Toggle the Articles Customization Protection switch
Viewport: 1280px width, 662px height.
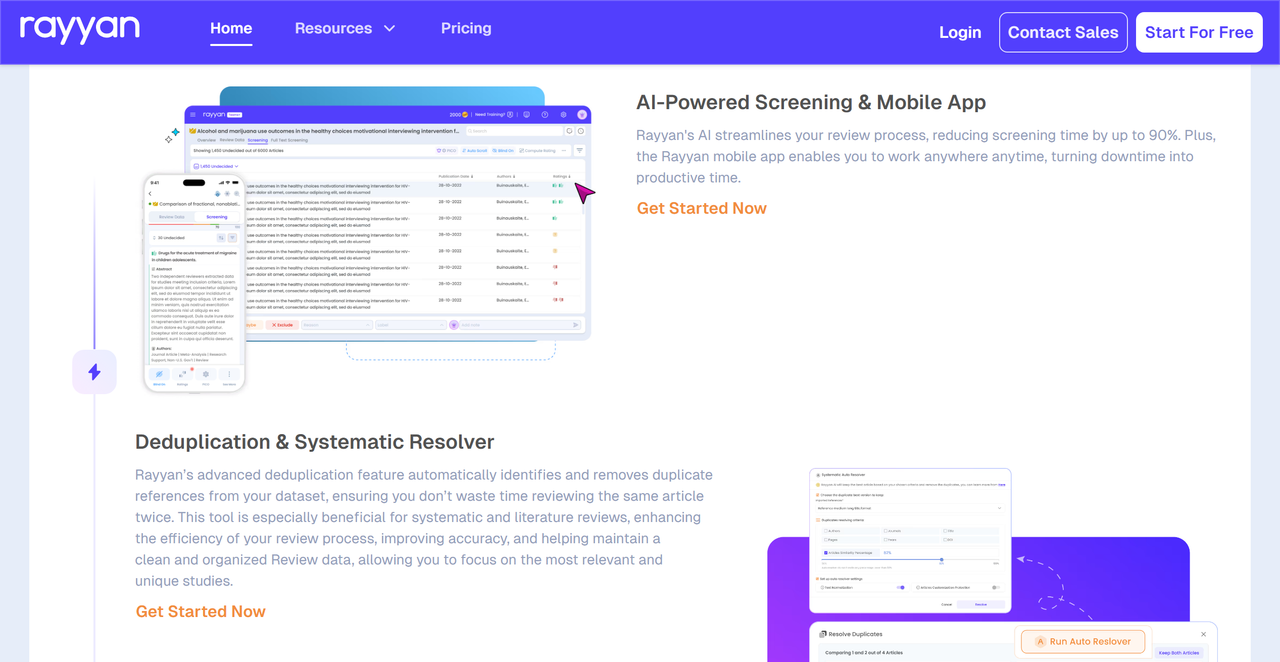click(996, 588)
